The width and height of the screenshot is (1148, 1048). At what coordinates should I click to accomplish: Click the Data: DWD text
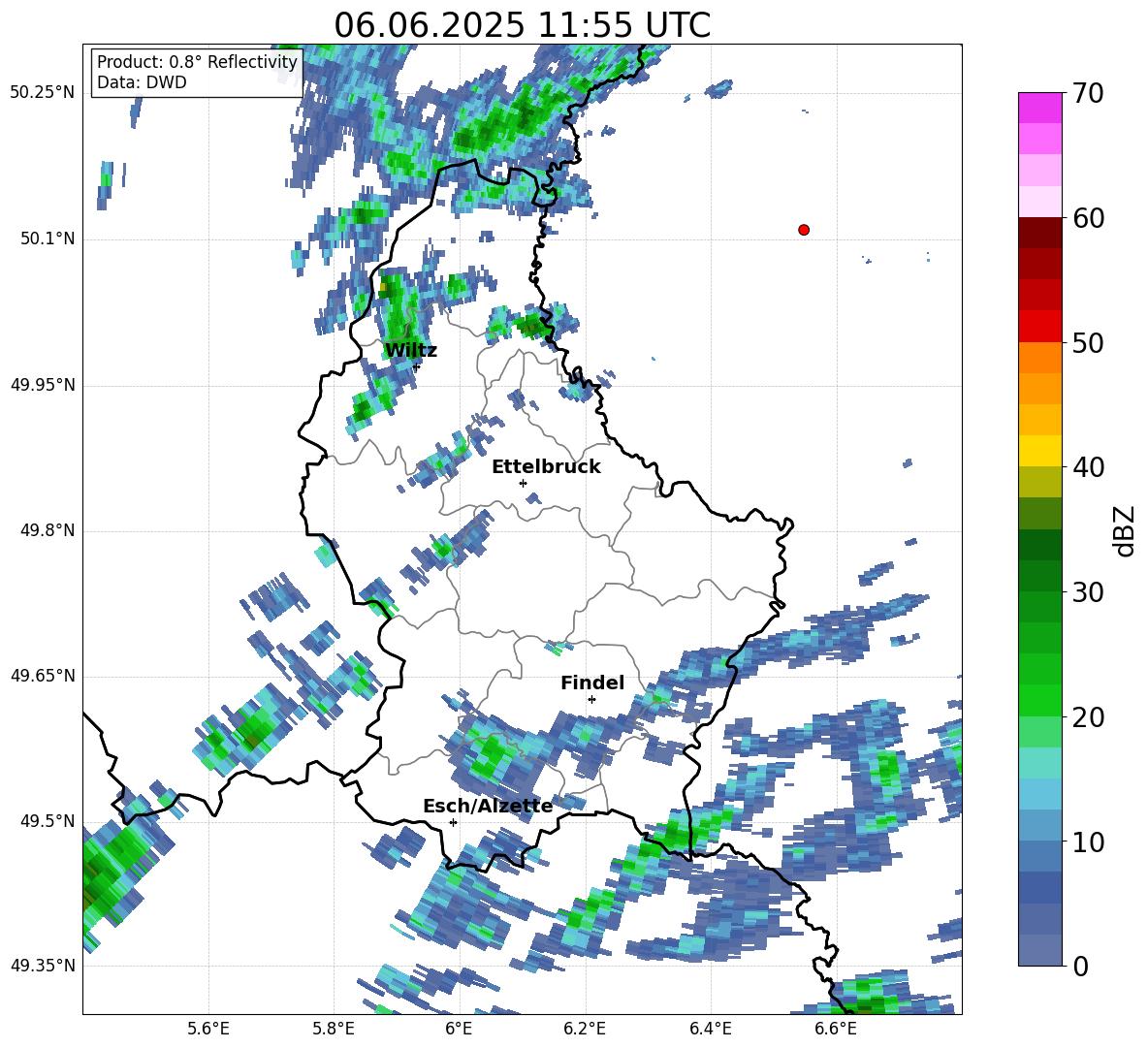point(142,82)
